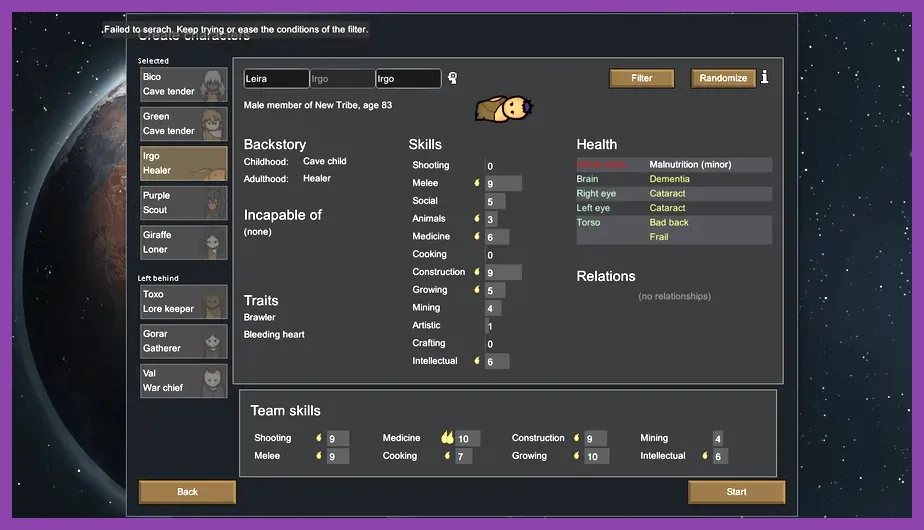Click the Animals passion flame icon

[477, 218]
